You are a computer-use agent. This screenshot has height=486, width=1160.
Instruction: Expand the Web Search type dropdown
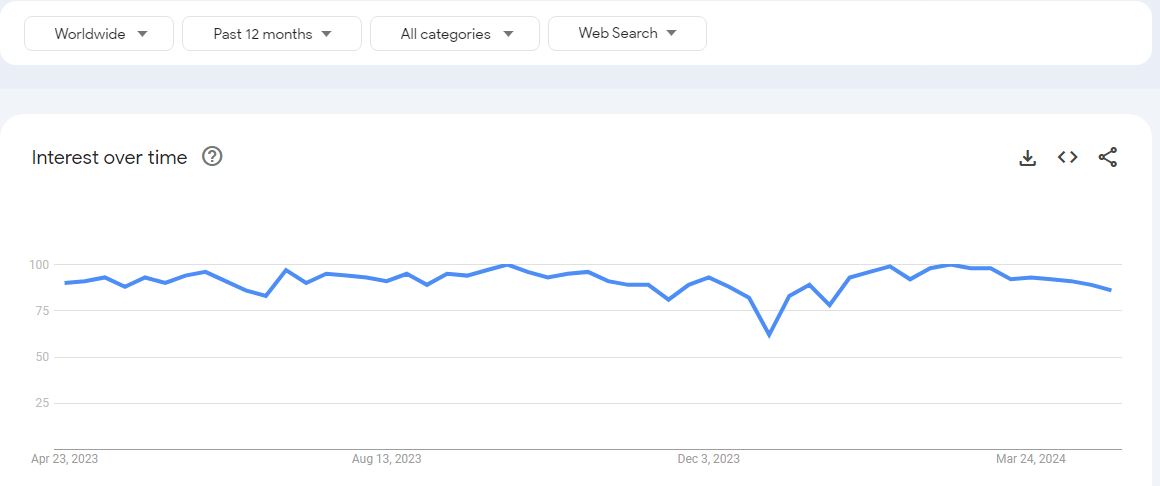point(627,33)
